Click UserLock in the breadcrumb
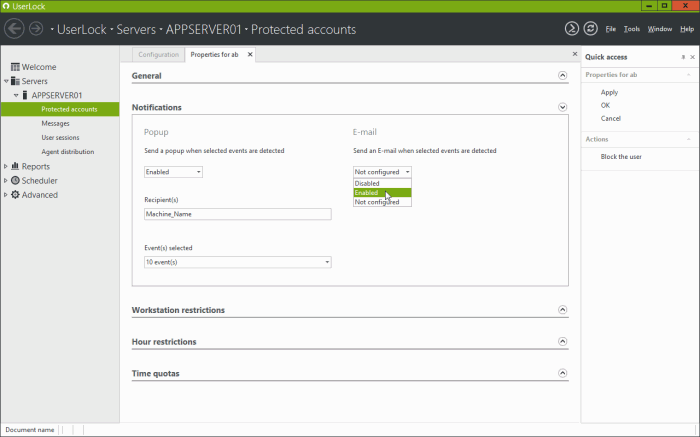Viewport: 700px width, 437px height. click(x=82, y=29)
